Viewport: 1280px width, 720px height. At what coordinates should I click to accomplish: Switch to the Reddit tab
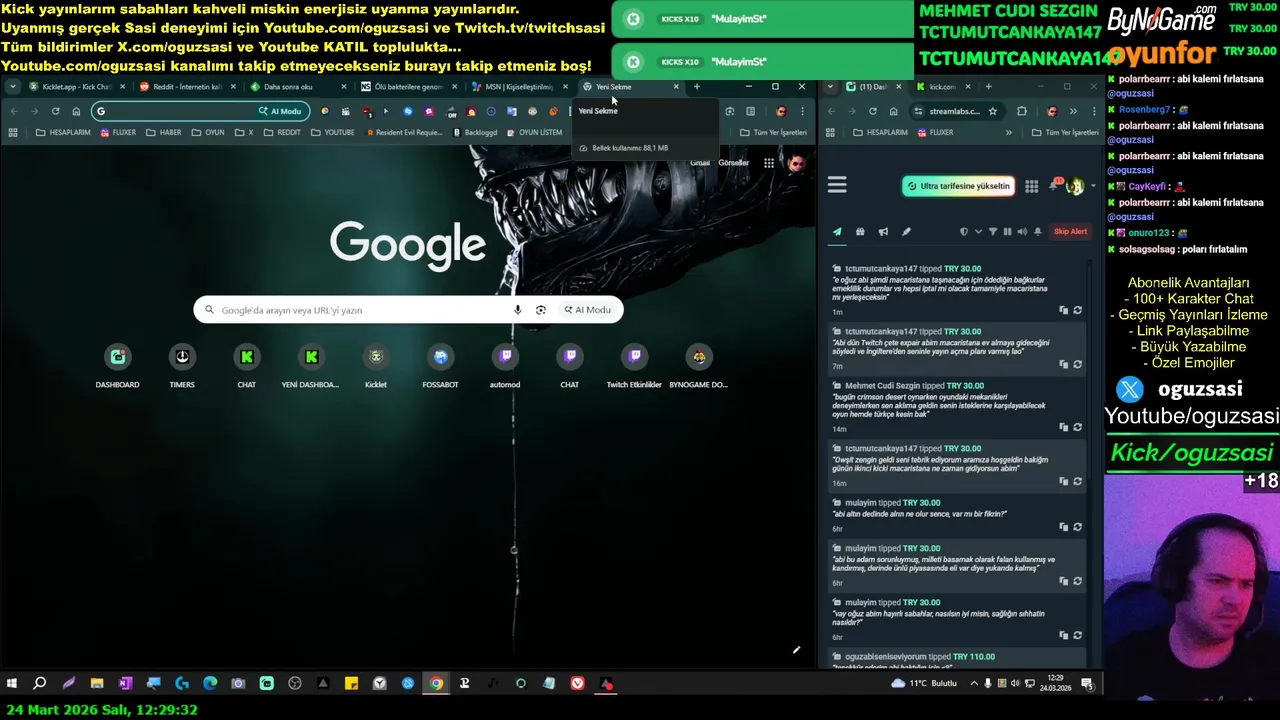[187, 87]
